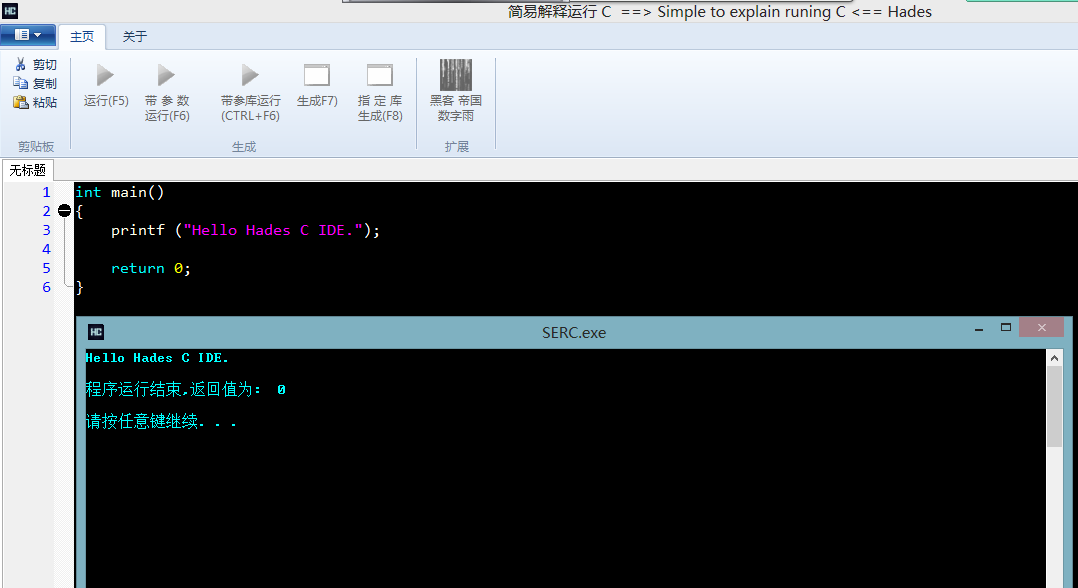
Task: Click "程序运行结束,返回值为: 0" console output
Action: [186, 389]
